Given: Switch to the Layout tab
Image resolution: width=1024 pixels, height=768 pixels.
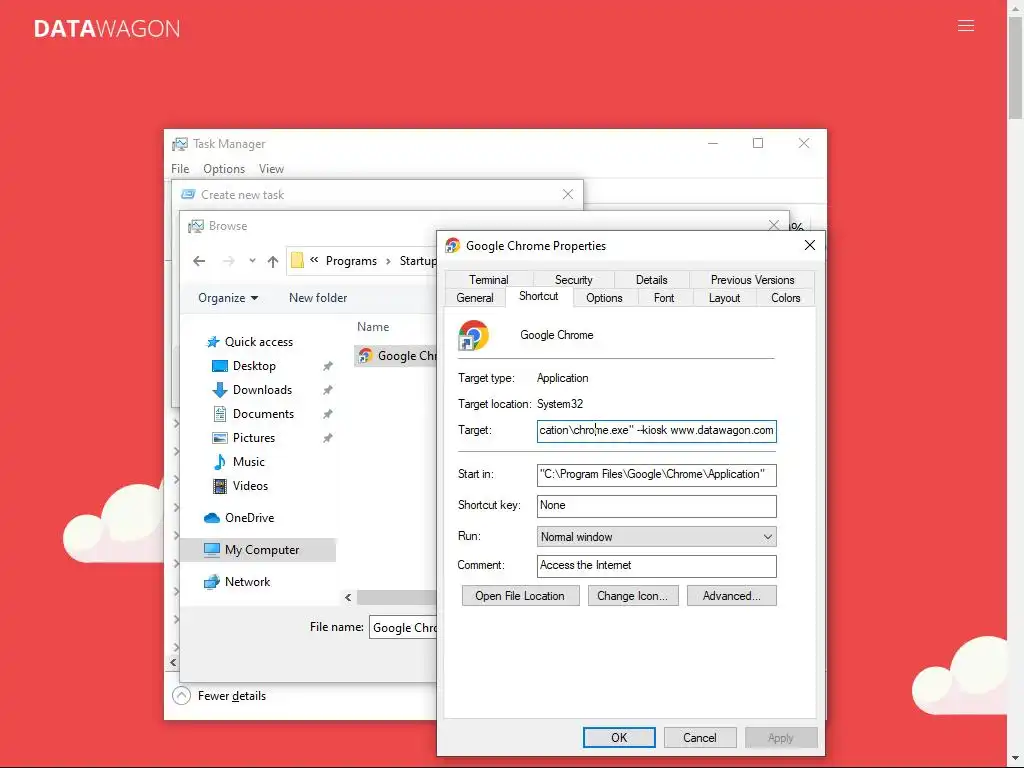Looking at the screenshot, I should (724, 298).
